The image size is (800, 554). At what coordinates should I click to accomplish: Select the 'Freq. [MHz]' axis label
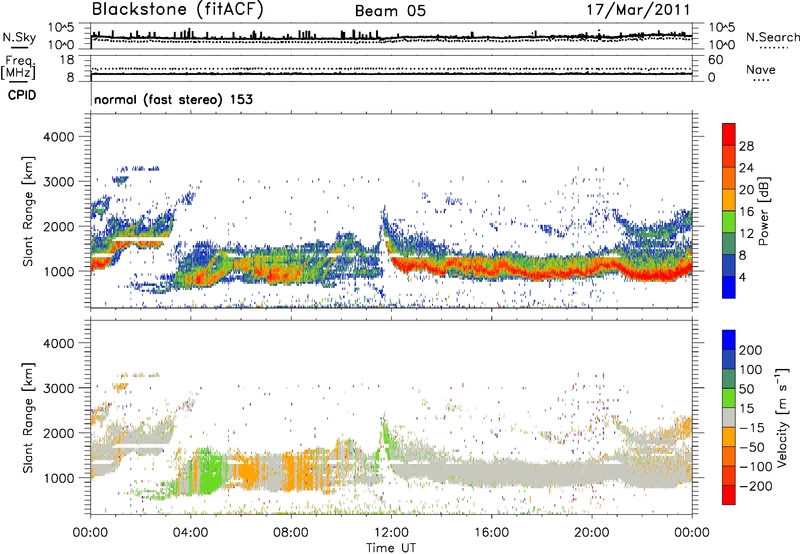pyautogui.click(x=18, y=68)
